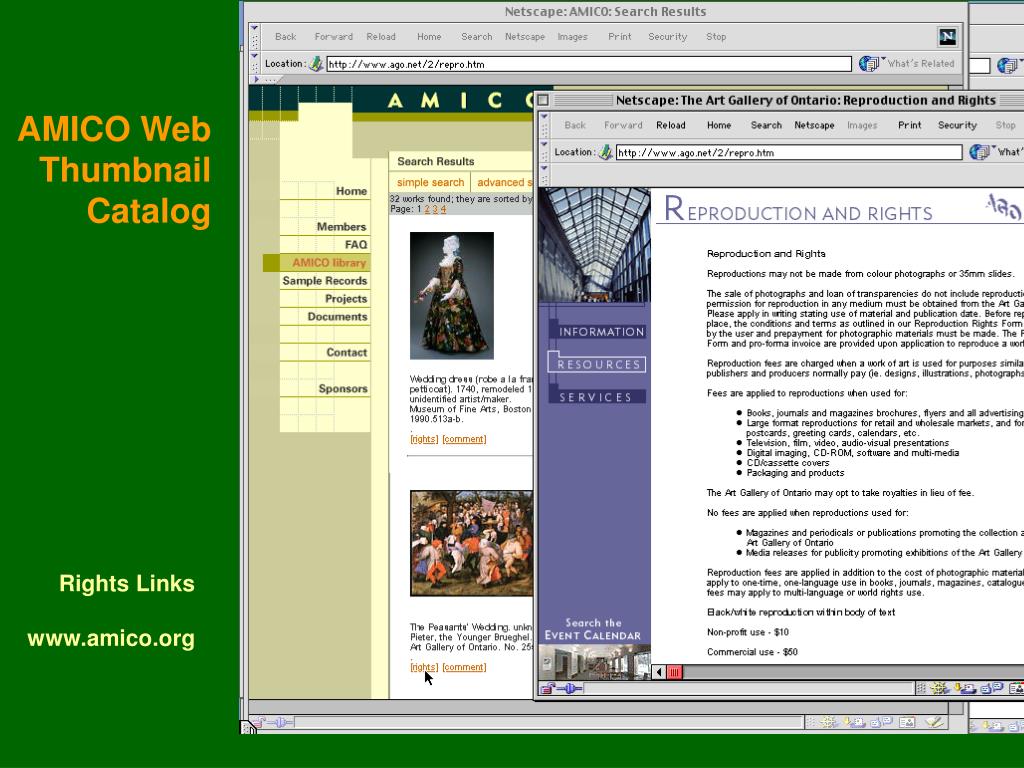This screenshot has height=768, width=1024.
Task: Open Projects in AMICO navigation
Action: point(346,298)
